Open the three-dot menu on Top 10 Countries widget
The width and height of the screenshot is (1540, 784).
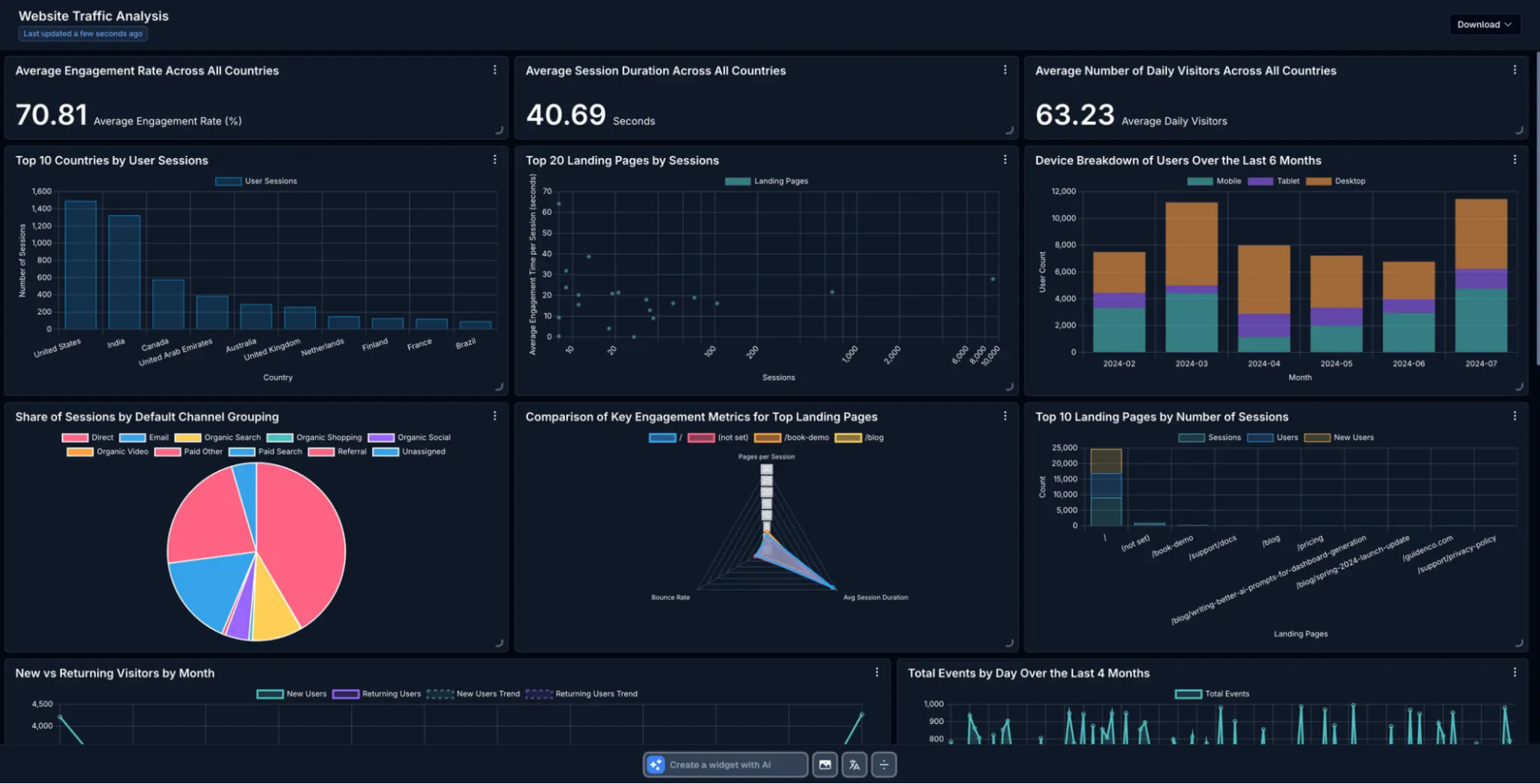coord(494,160)
